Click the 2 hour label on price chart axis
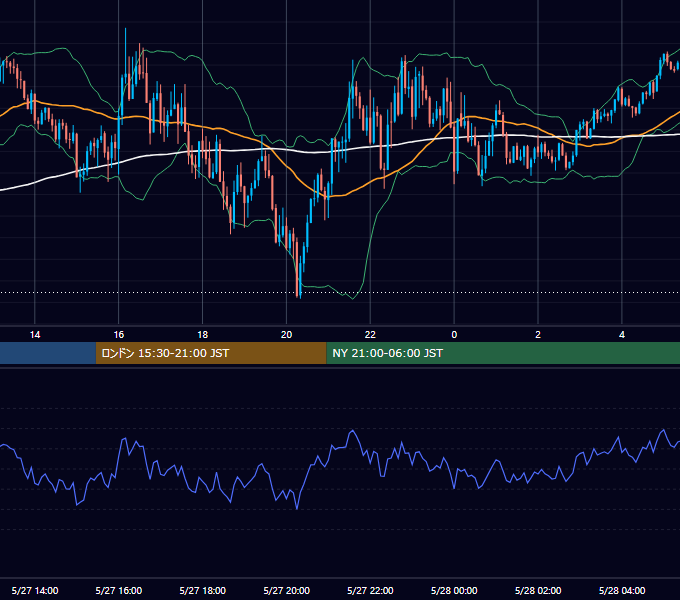 pos(538,335)
